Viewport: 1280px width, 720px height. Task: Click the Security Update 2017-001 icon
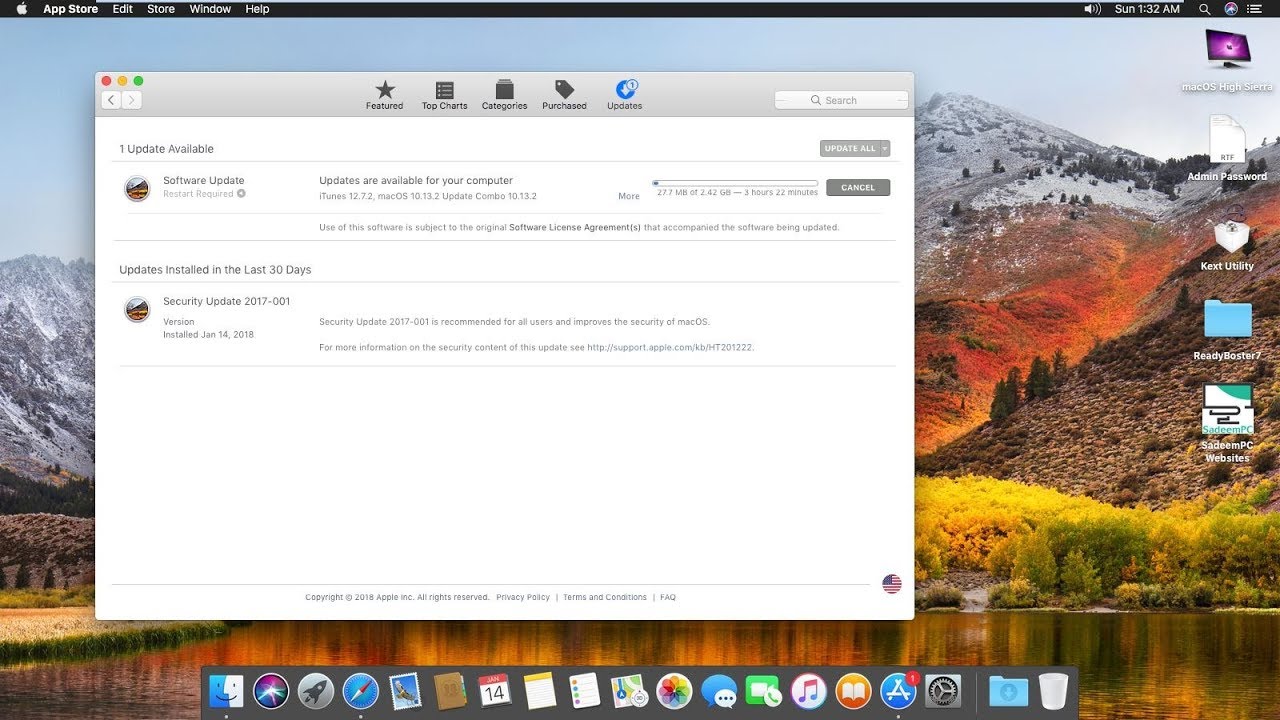137,309
